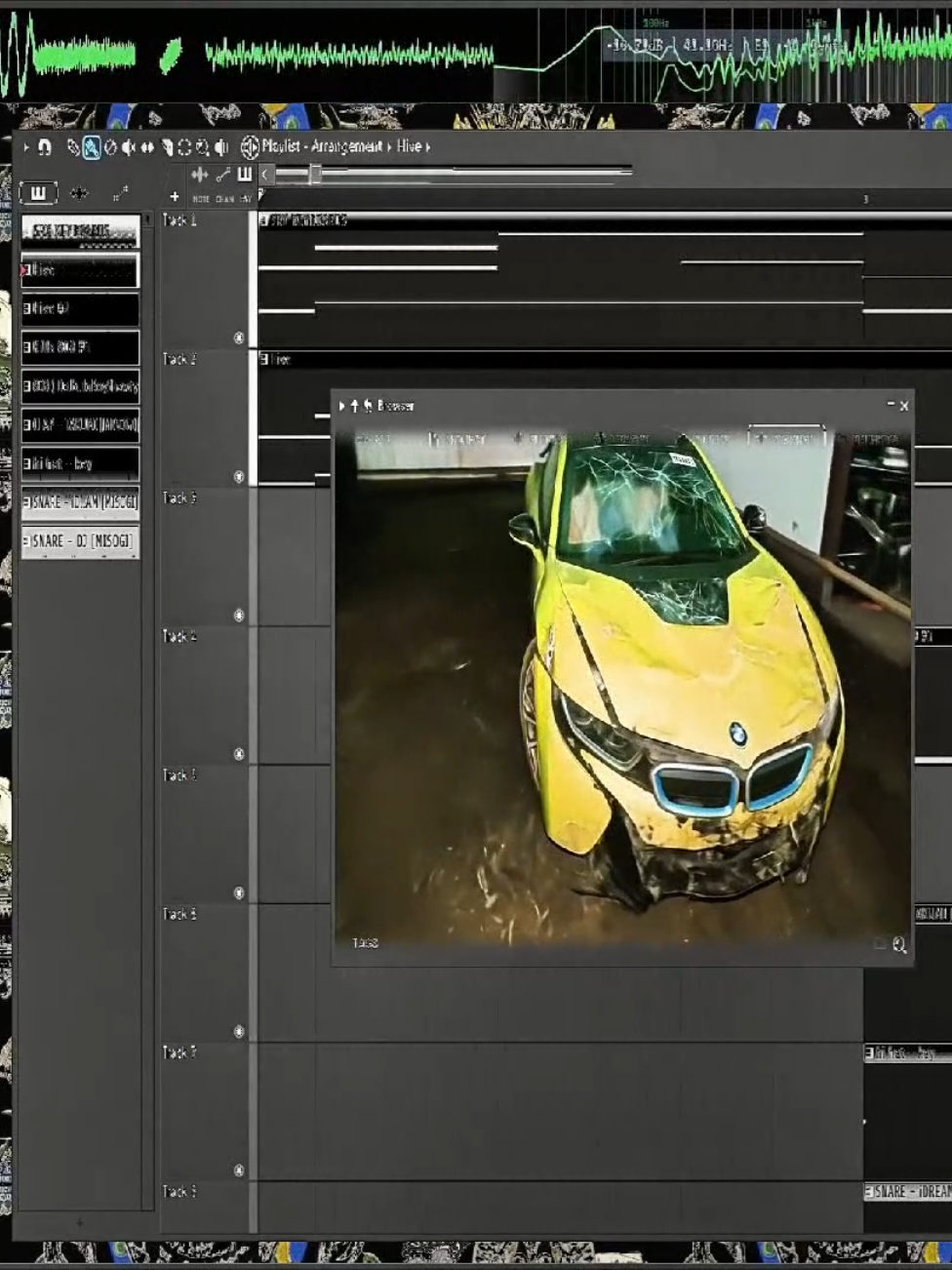Viewport: 952px width, 1270px height.
Task: Select the Slice tool in Playlist toolbar
Action: (x=167, y=147)
